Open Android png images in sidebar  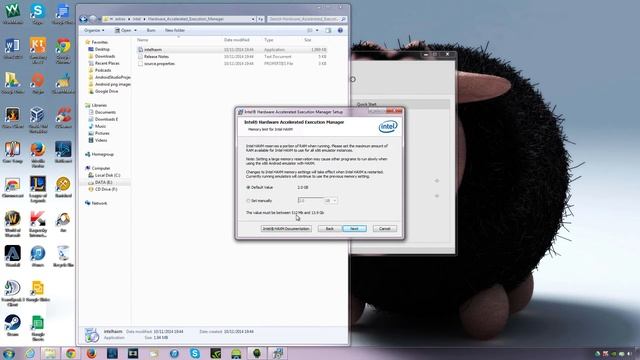pos(112,84)
